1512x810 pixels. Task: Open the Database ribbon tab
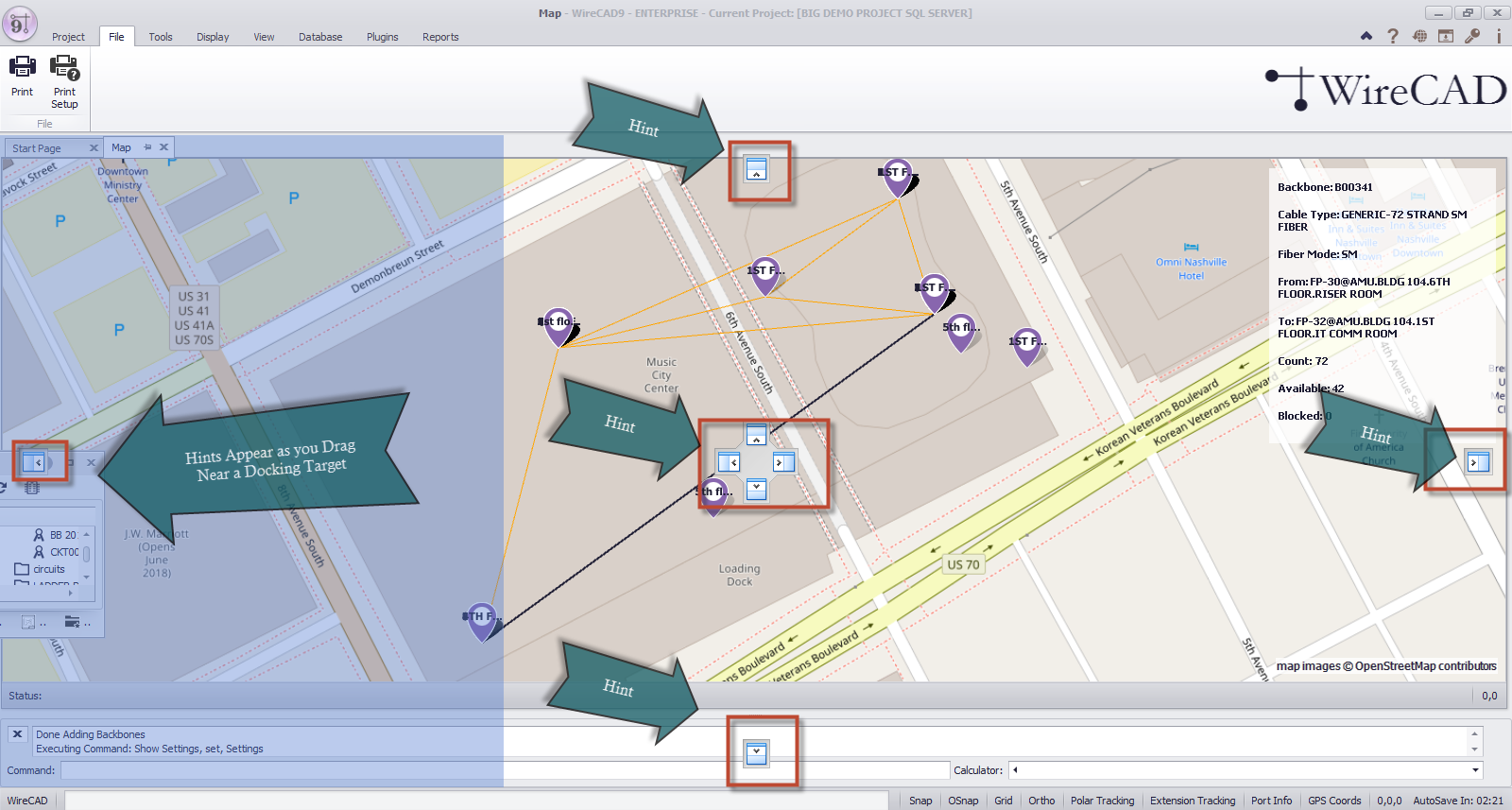click(320, 37)
